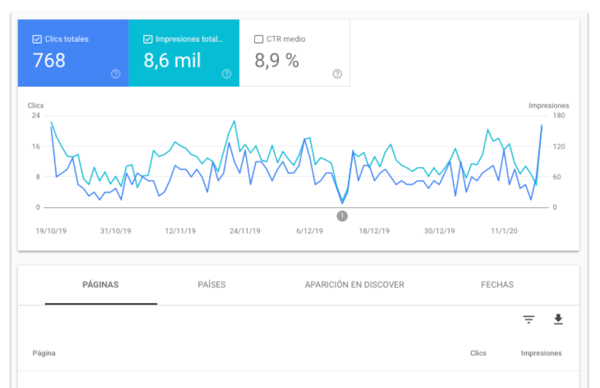Enable the CTR medio checkbox
The width and height of the screenshot is (600, 388).
[259, 39]
